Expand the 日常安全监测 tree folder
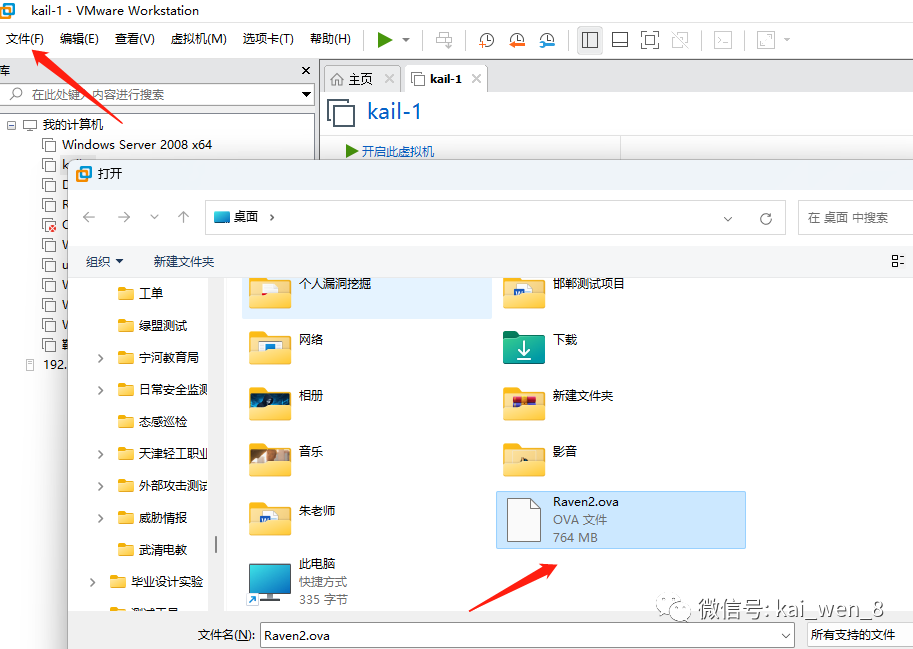Screen dimensions: 913x649 [x=100, y=390]
